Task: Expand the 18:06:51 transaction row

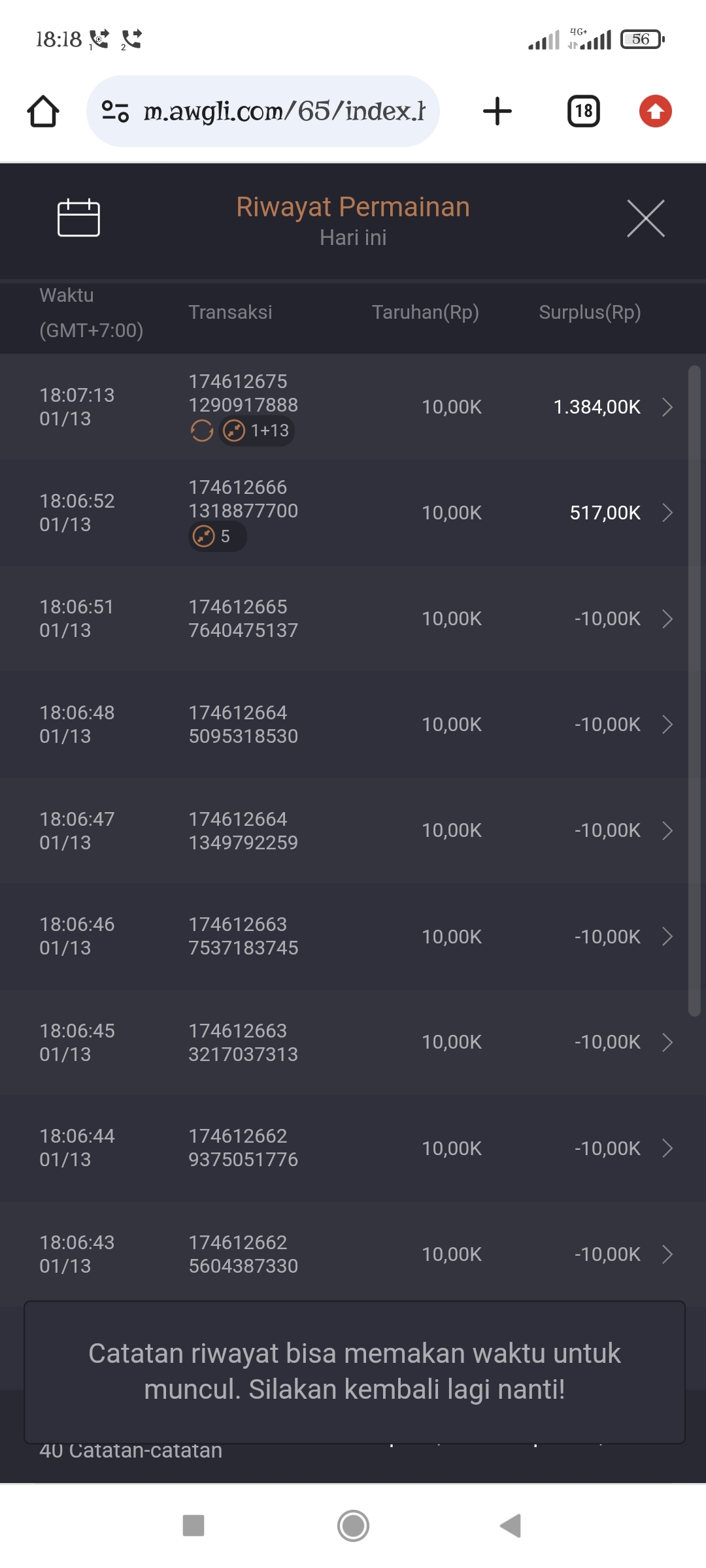Action: click(x=667, y=619)
